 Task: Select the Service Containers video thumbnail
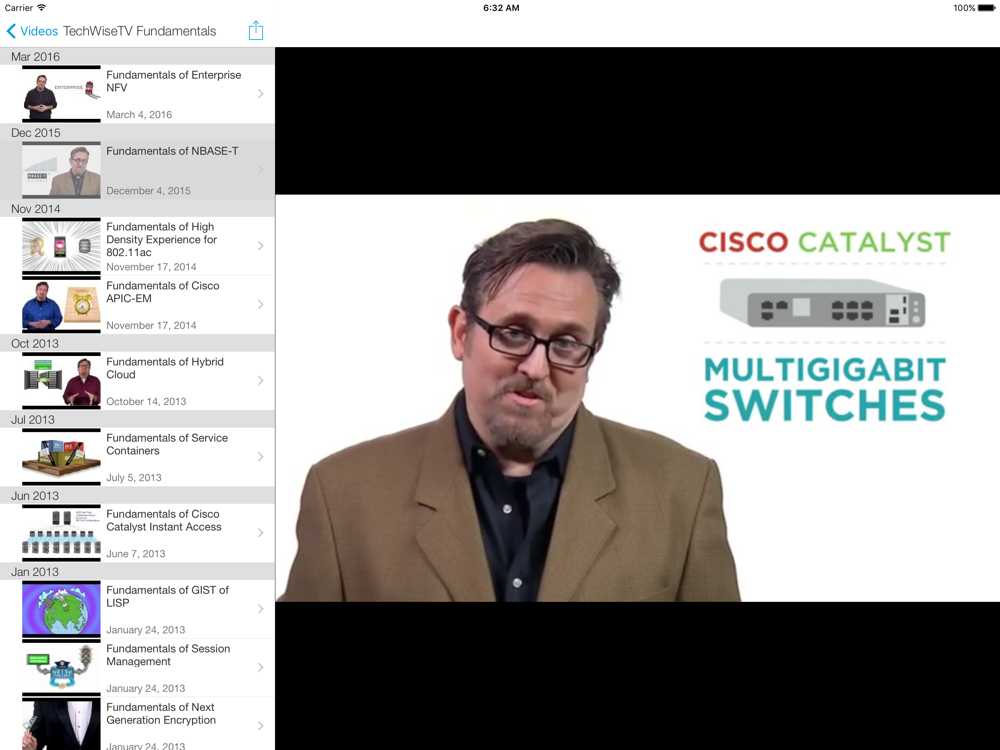click(x=61, y=457)
